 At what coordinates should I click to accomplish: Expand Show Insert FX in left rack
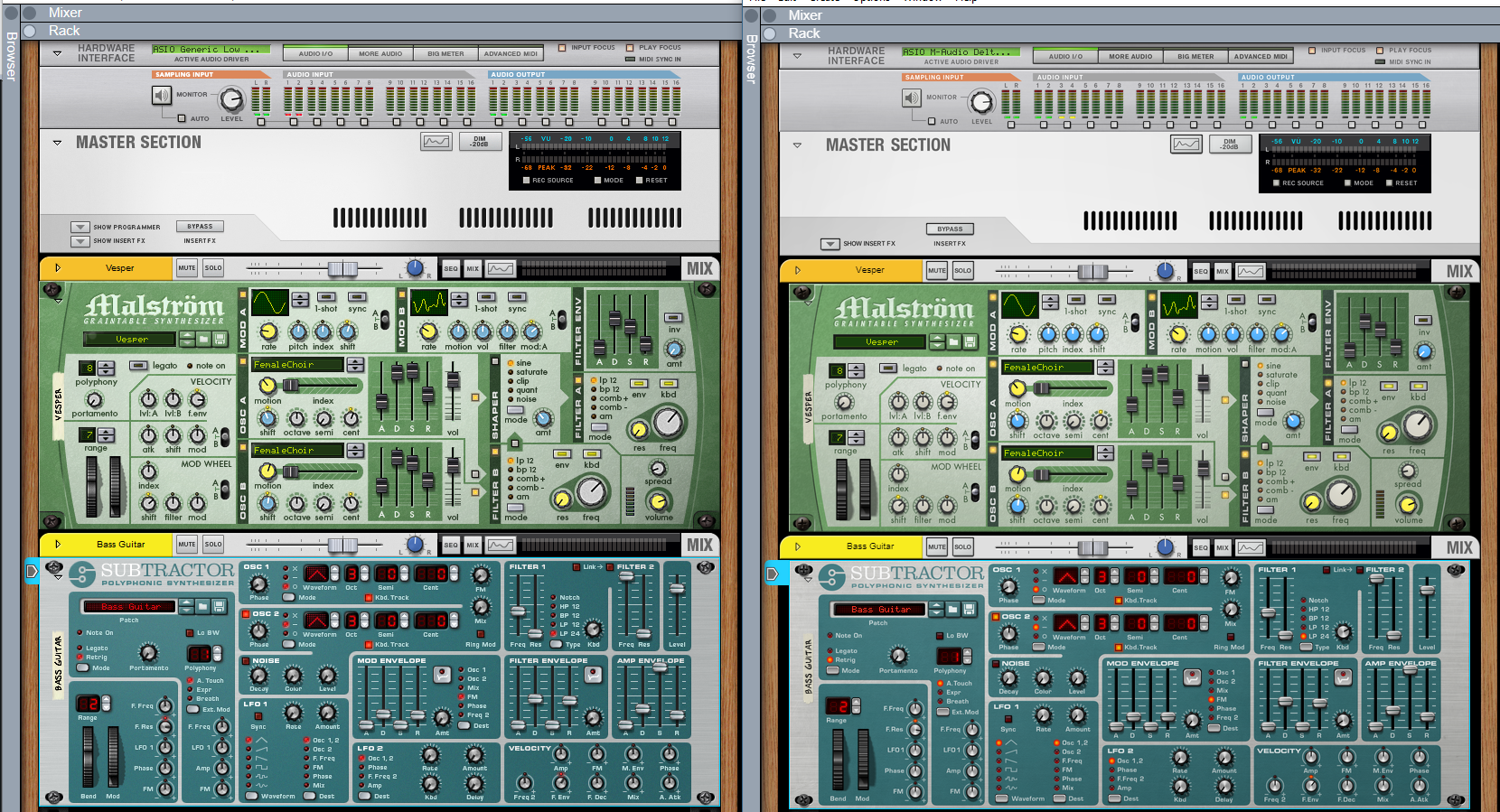point(80,241)
